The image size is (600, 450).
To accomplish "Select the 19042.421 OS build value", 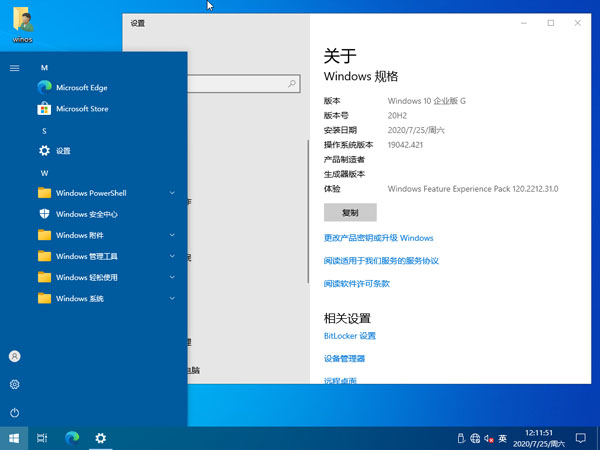I will click(405, 145).
